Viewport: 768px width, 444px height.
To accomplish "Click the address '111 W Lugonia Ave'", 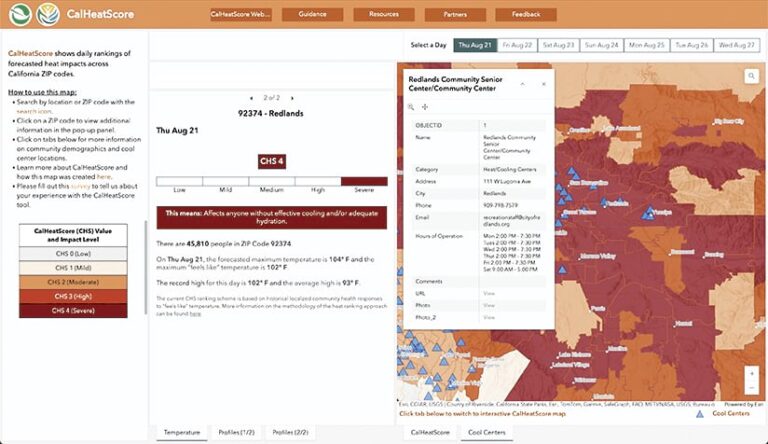I will pos(507,181).
